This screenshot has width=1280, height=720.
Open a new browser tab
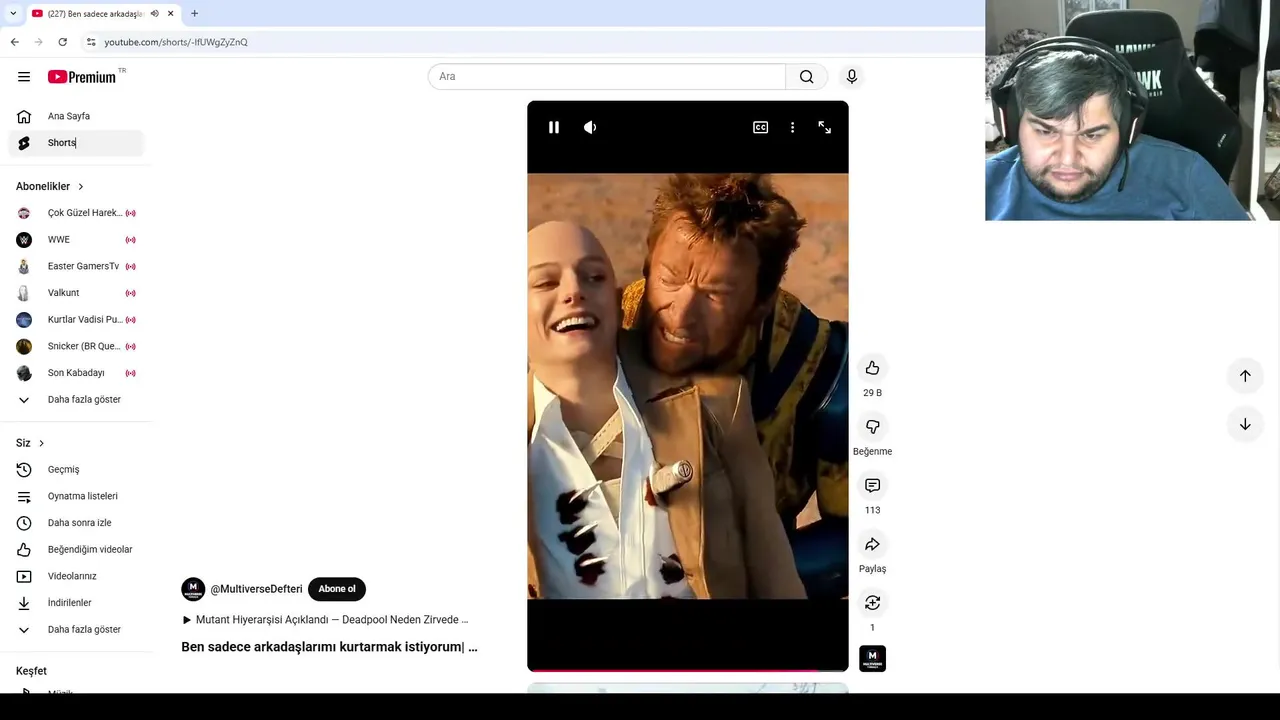tap(194, 13)
